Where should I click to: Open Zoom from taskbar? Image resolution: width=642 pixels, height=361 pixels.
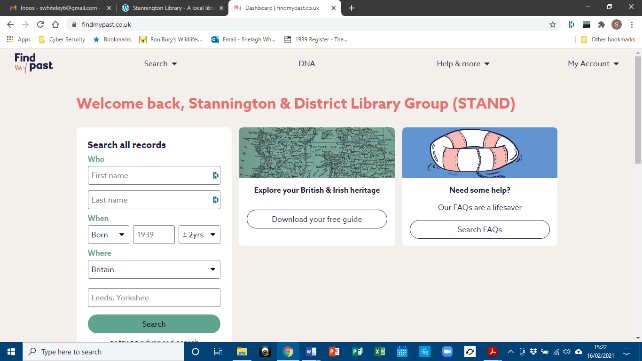(x=447, y=352)
